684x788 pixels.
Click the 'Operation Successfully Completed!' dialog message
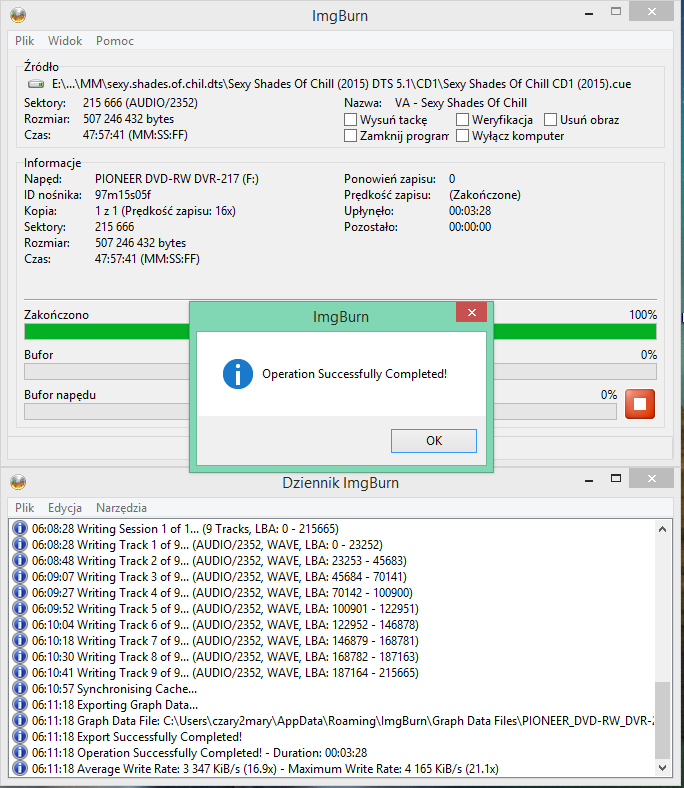point(354,374)
